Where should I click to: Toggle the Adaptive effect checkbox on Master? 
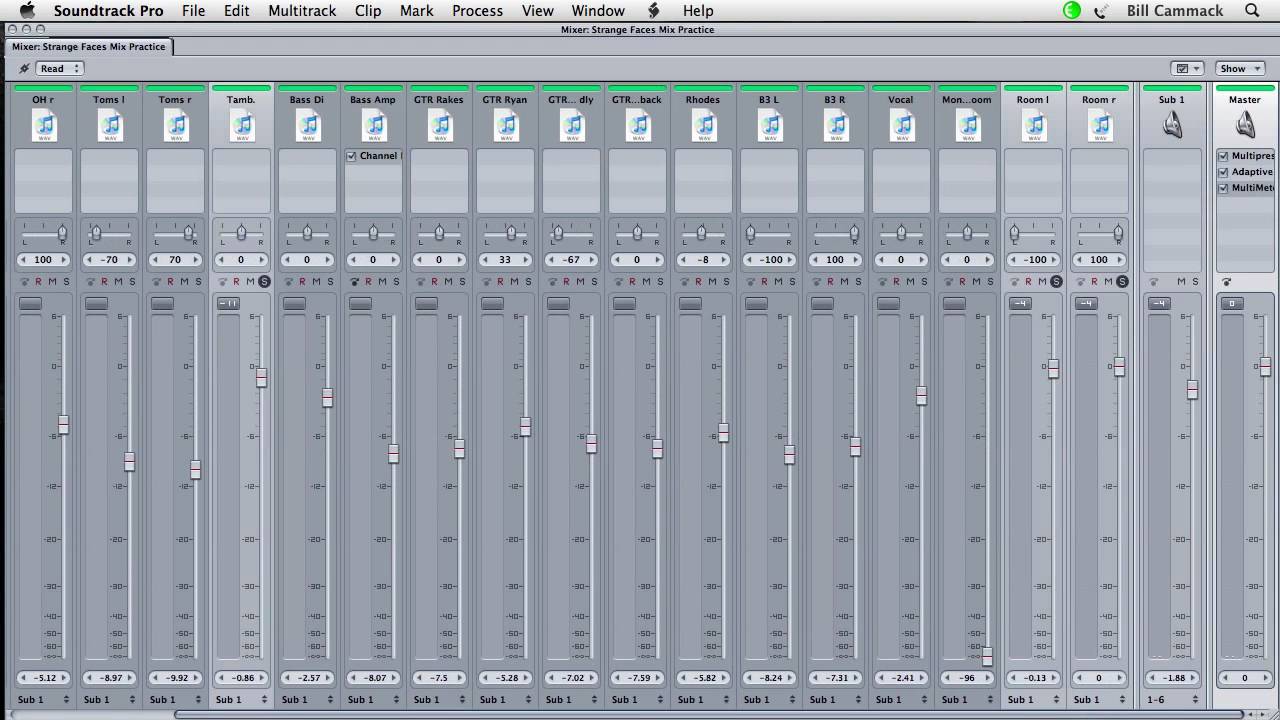click(x=1223, y=172)
